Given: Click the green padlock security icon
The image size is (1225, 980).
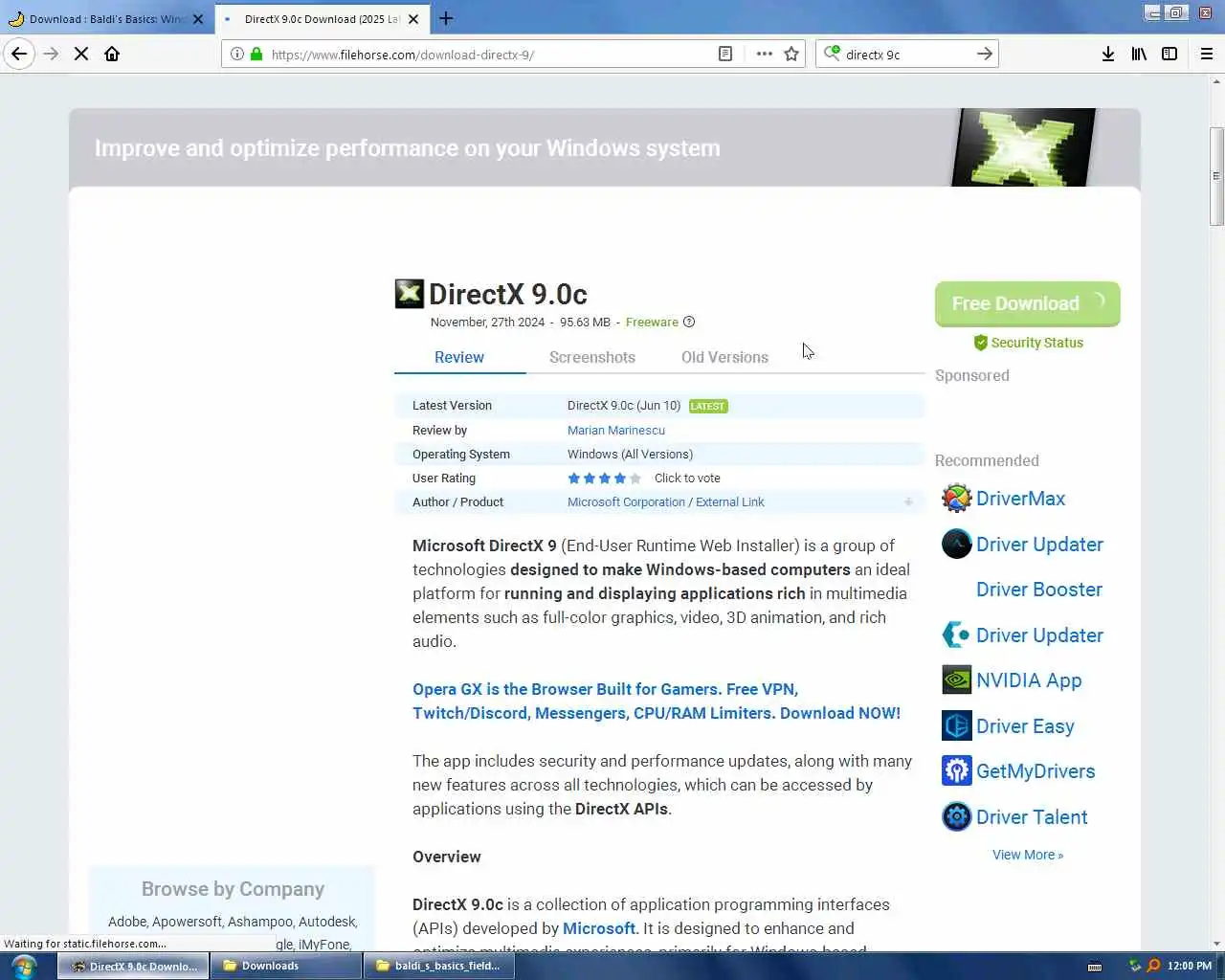Looking at the screenshot, I should coord(256,54).
